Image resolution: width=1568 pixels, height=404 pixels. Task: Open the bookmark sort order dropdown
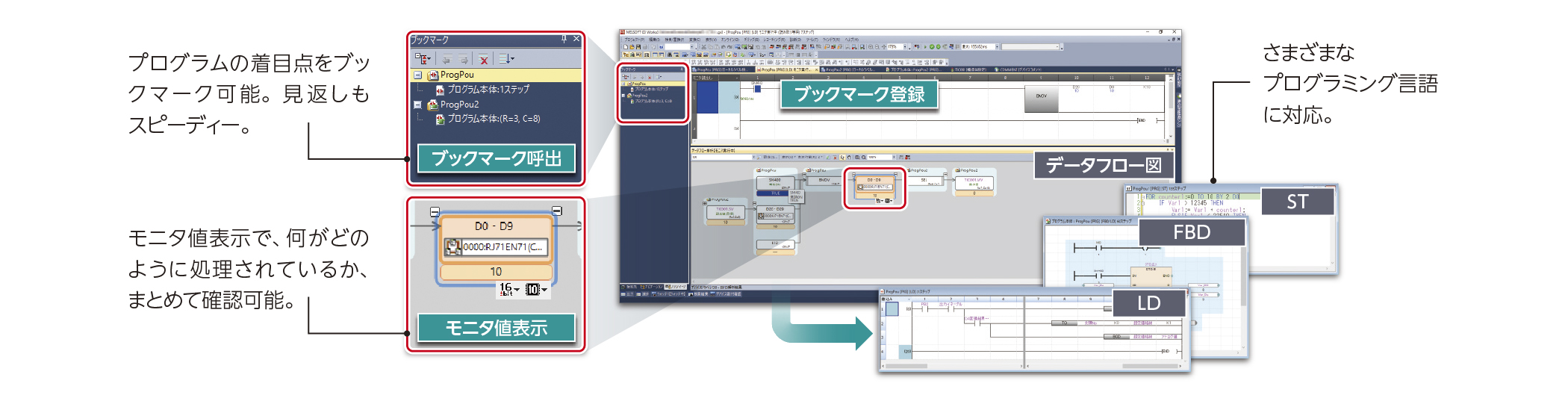click(x=506, y=59)
